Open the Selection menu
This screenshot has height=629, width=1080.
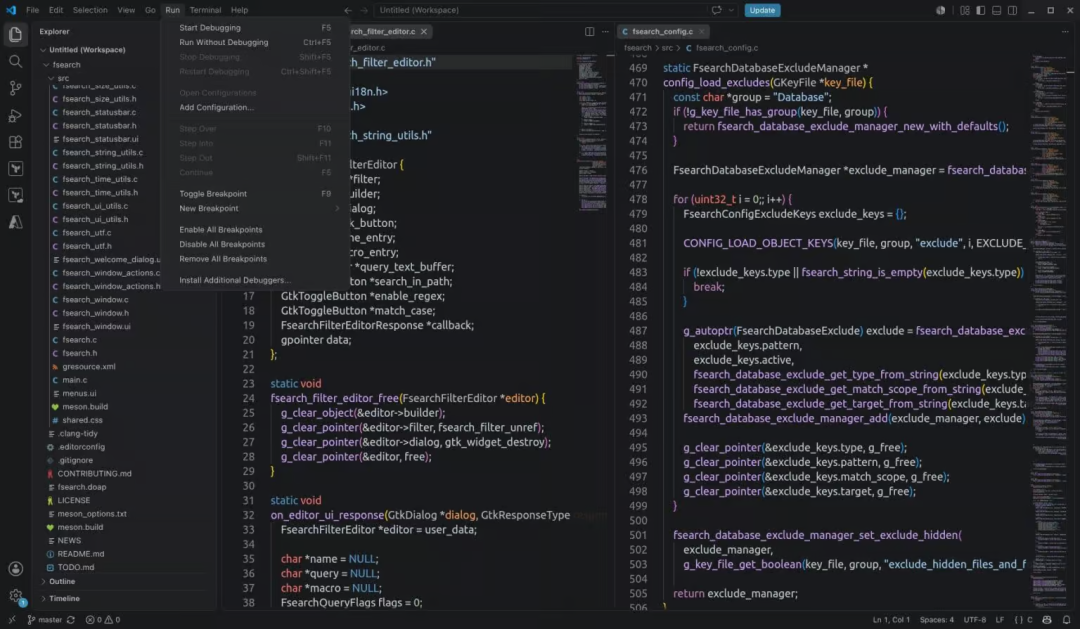click(x=90, y=10)
